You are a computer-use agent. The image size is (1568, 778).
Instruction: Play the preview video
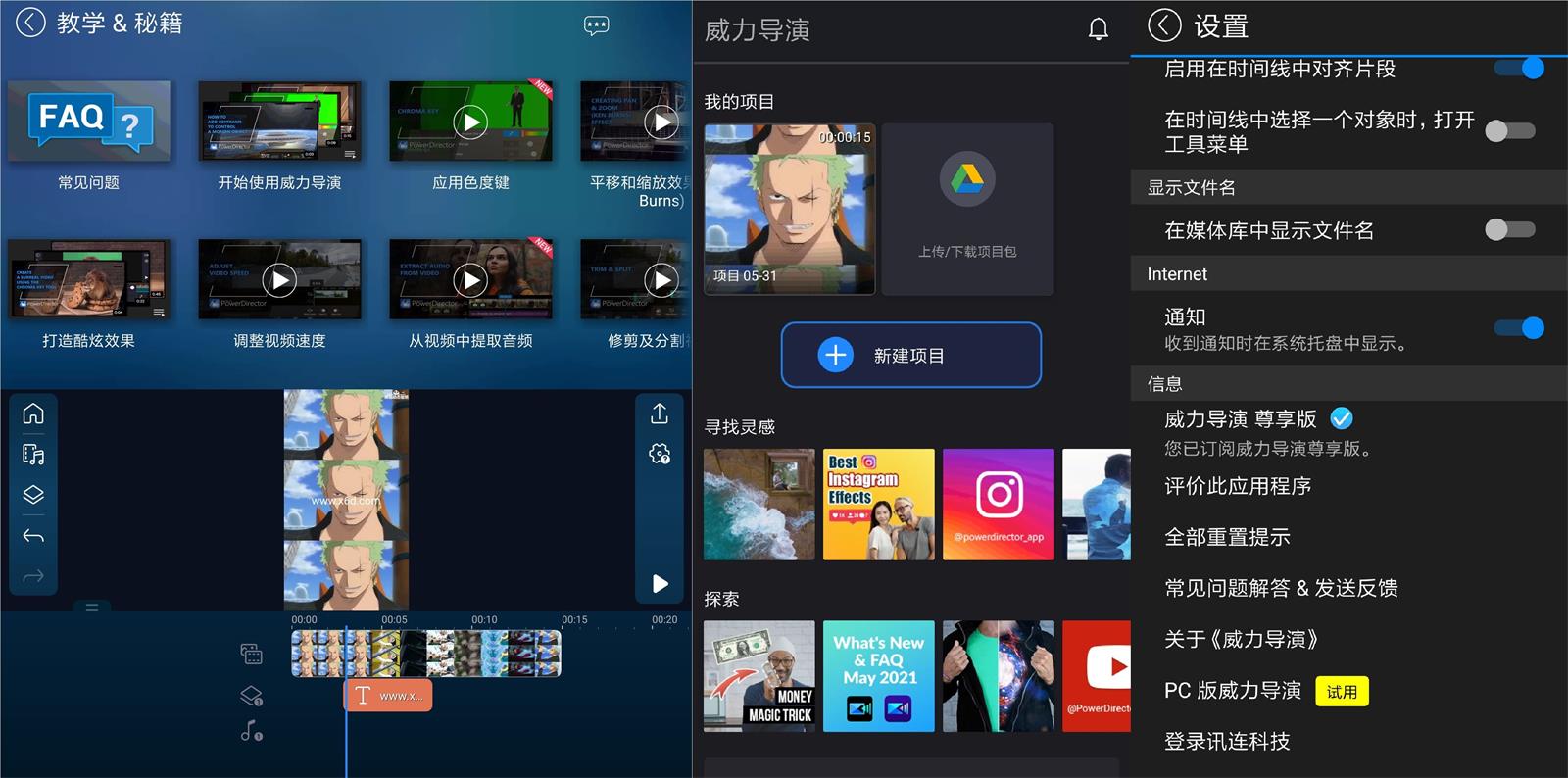tap(660, 584)
